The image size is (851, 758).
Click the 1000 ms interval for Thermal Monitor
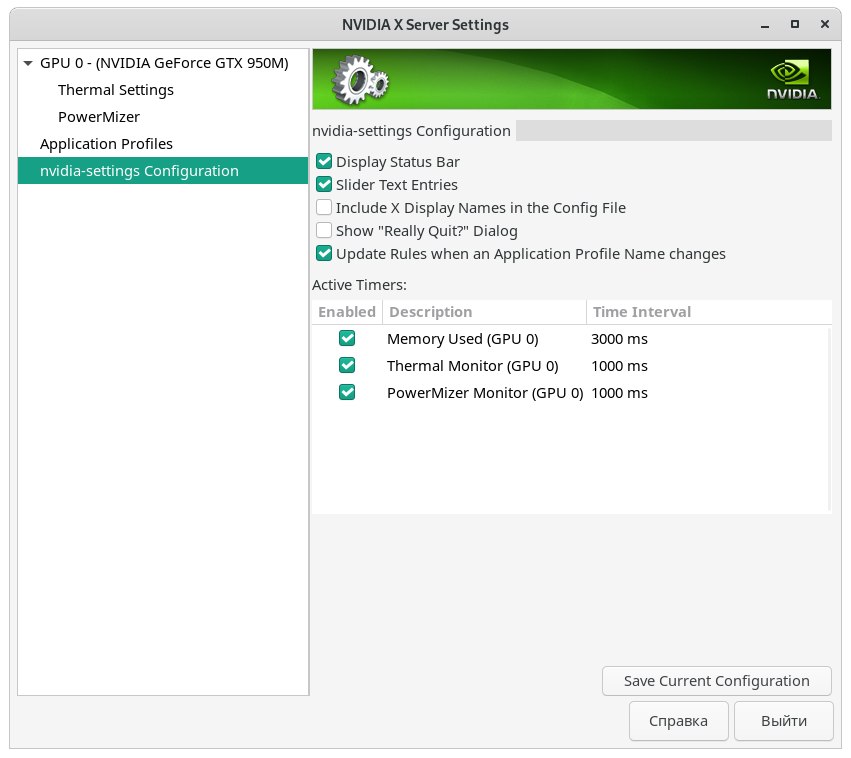coord(619,366)
